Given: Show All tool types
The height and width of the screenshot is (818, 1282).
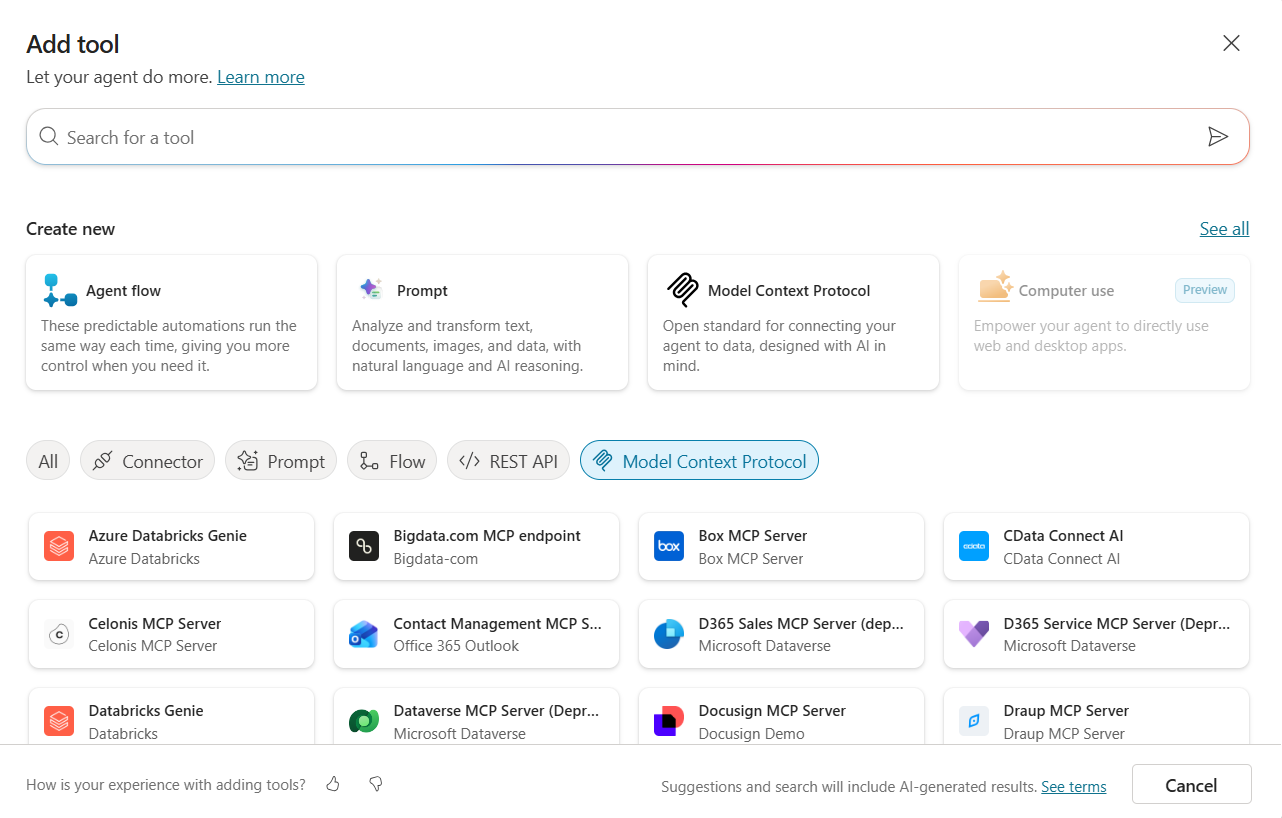Looking at the screenshot, I should (x=48, y=461).
